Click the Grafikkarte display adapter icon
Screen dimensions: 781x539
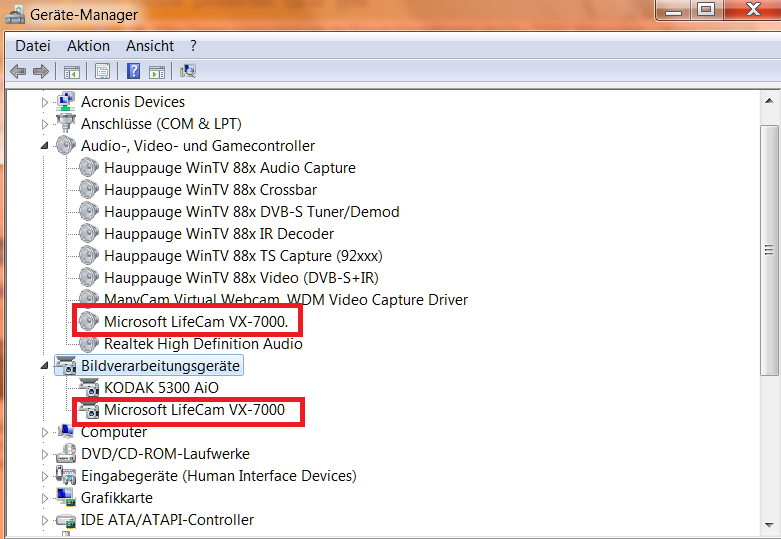[x=66, y=497]
